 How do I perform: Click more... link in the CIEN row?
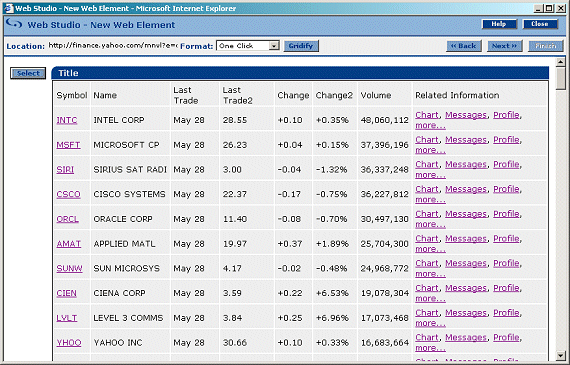click(430, 298)
